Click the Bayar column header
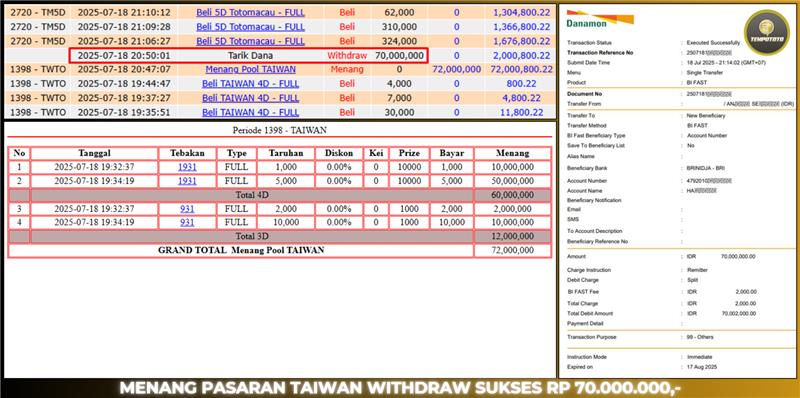800x398 pixels. coord(452,153)
